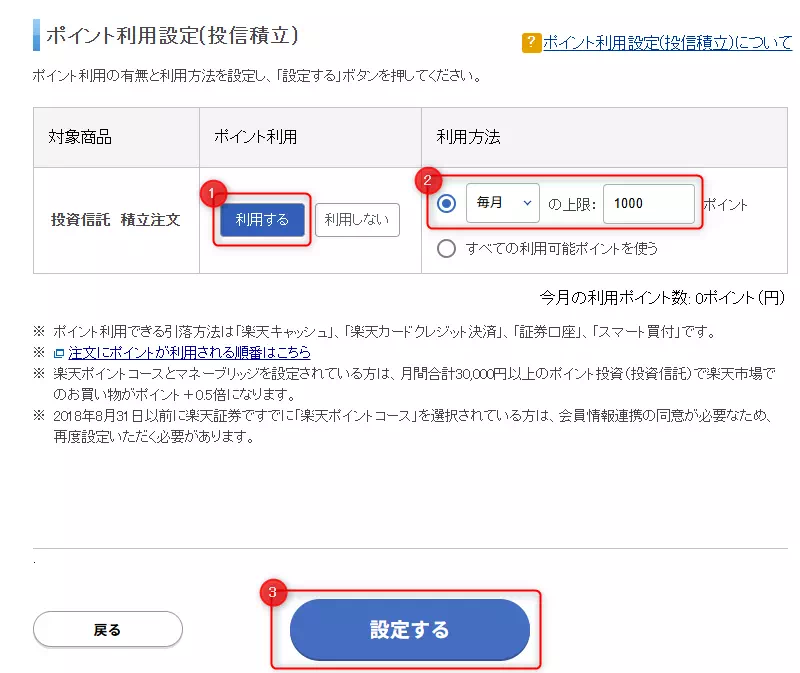The image size is (800, 673).
Task: Enable point usage with the 利用する button
Action: 261,220
